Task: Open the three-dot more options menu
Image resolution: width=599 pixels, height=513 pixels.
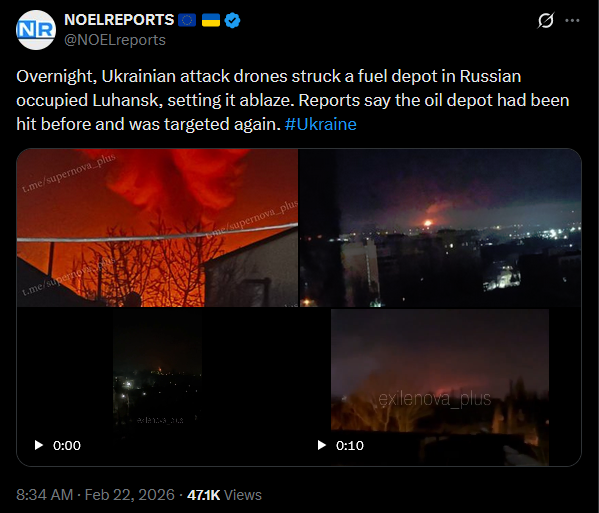Action: [x=572, y=20]
